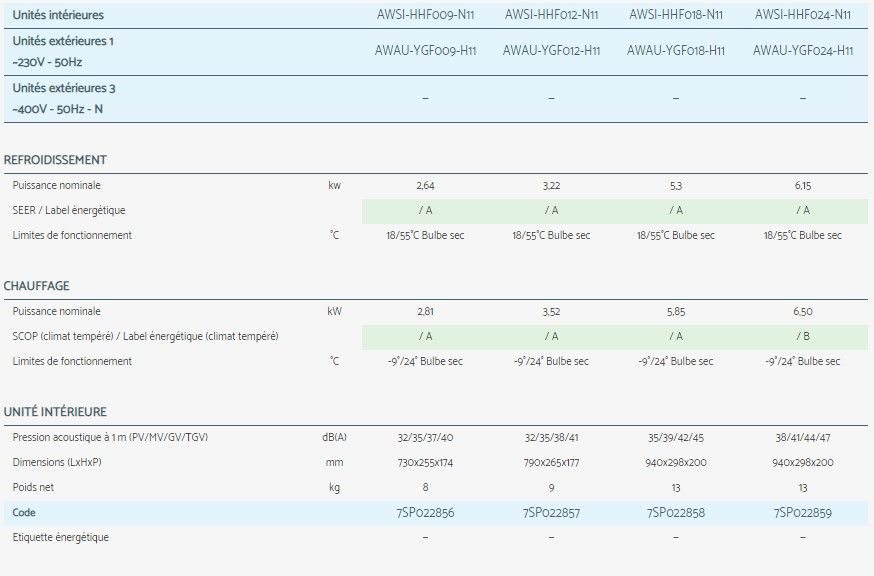874x576 pixels.
Task: Click the CHAUFFAGE section heading
Action: pyautogui.click(x=37, y=286)
